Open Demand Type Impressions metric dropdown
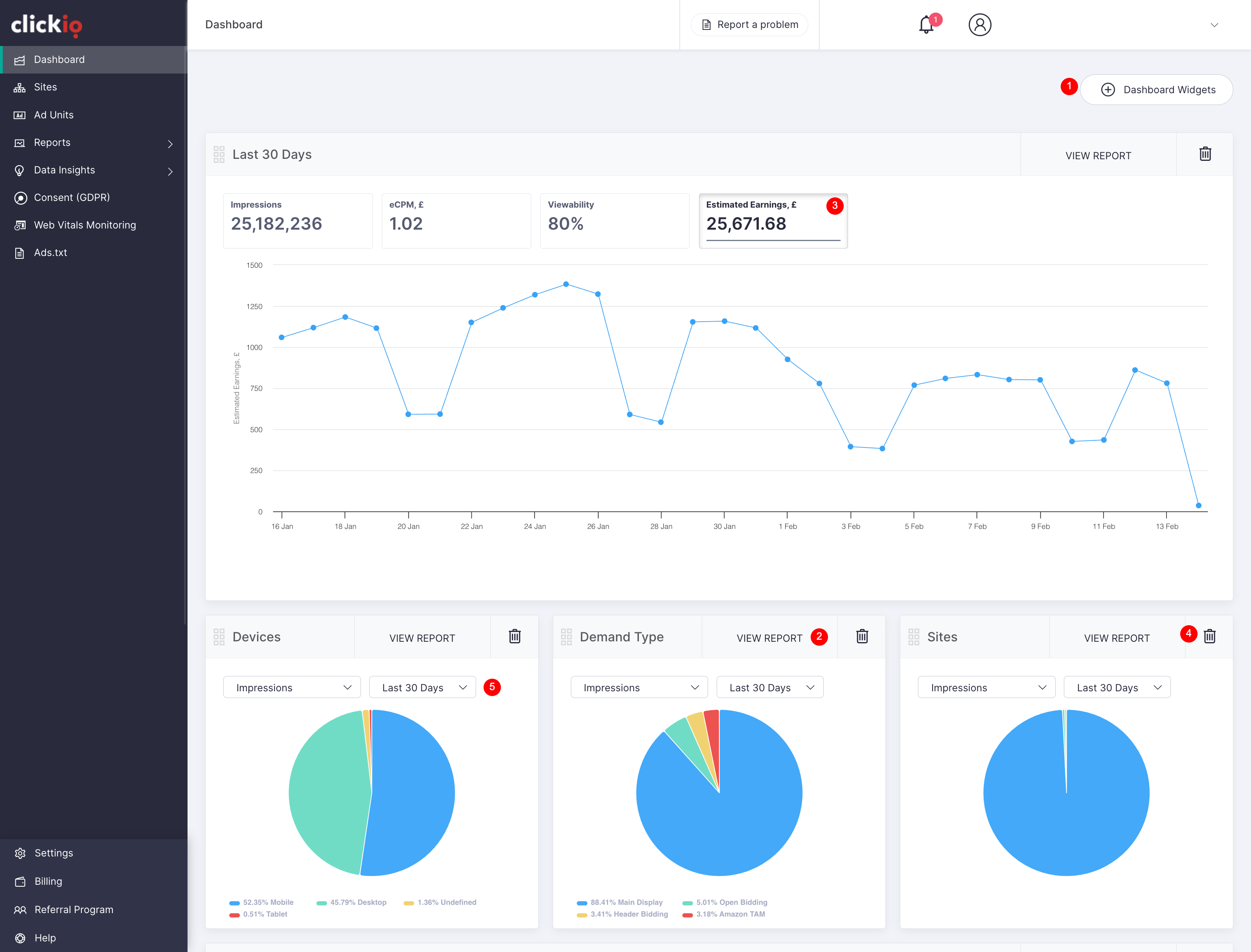This screenshot has height=952, width=1251. click(639, 687)
